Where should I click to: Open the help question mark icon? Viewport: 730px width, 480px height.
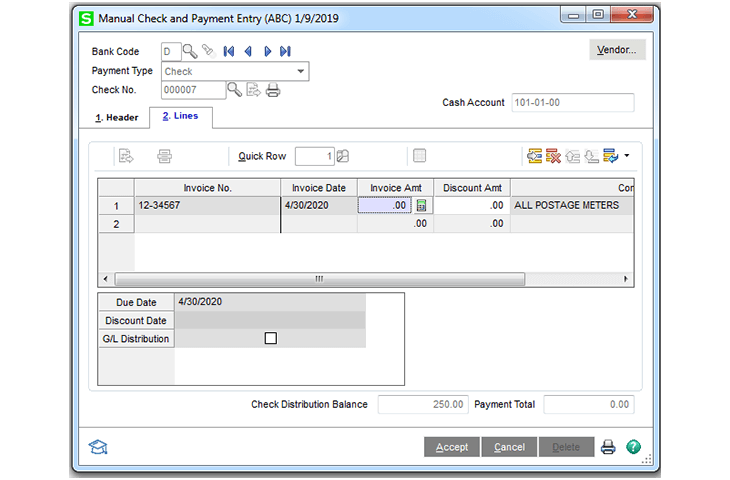click(x=633, y=447)
